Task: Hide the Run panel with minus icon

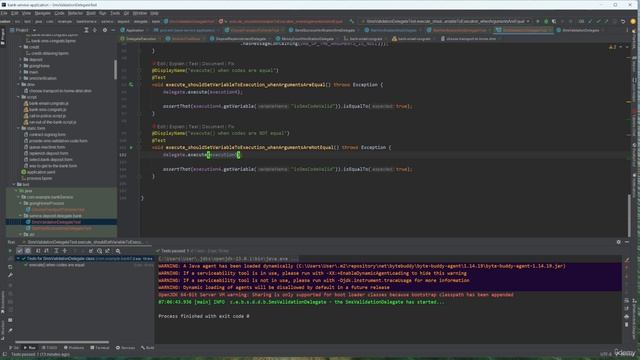Action: 627,242
